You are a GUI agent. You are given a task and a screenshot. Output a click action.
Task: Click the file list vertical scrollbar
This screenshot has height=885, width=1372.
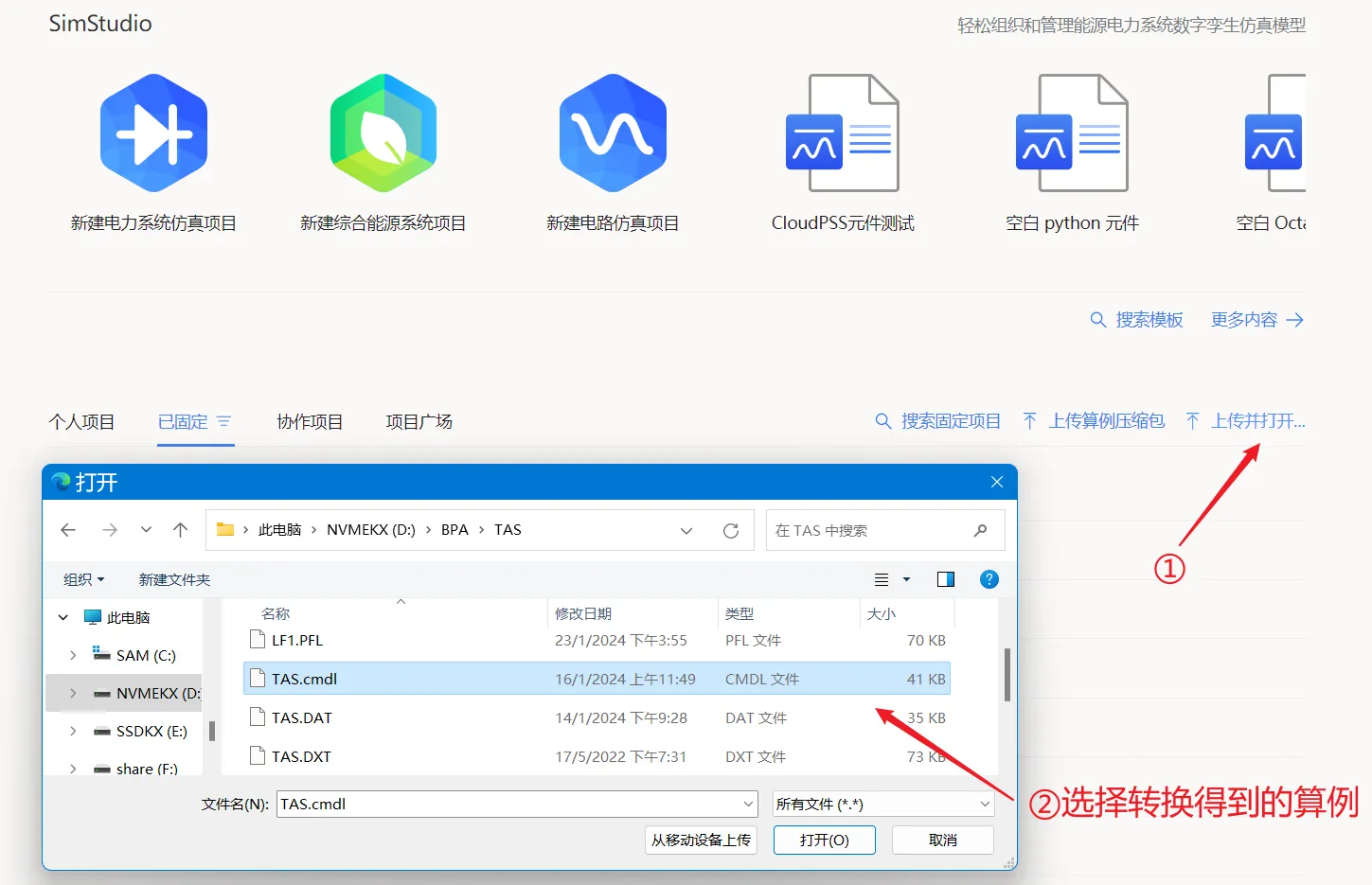pos(1007,674)
